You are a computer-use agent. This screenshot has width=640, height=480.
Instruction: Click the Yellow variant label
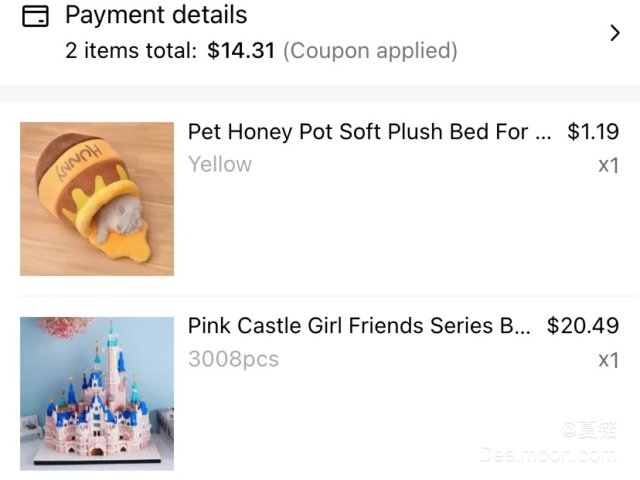220,164
